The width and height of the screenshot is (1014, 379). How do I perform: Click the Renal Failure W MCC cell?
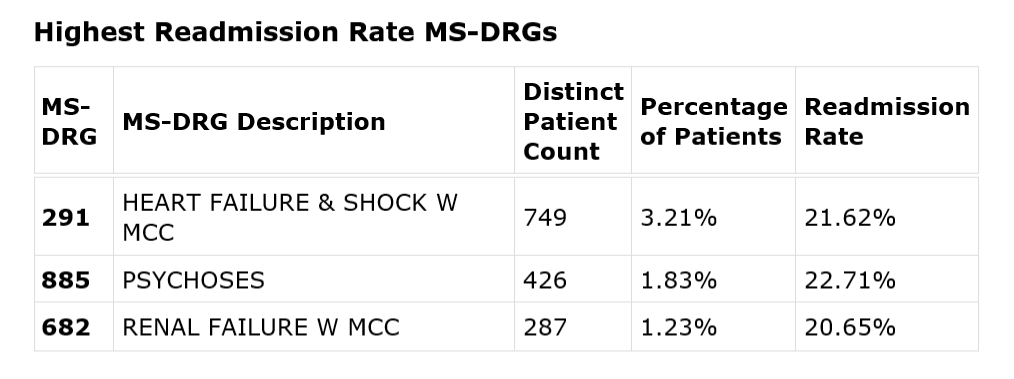point(314,327)
